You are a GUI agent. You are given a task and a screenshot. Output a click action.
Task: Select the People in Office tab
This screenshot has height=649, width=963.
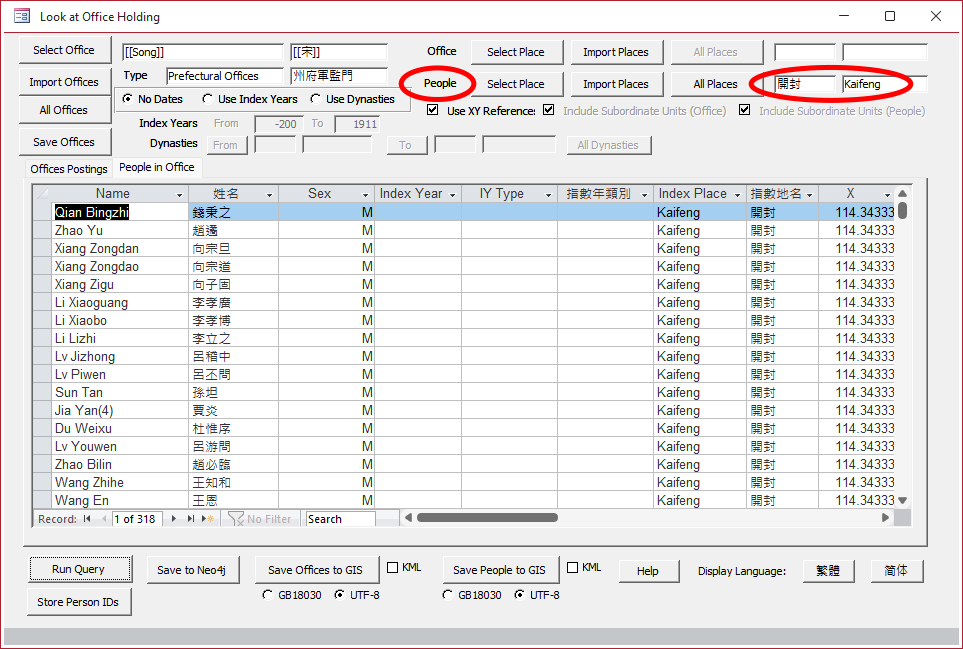[157, 167]
